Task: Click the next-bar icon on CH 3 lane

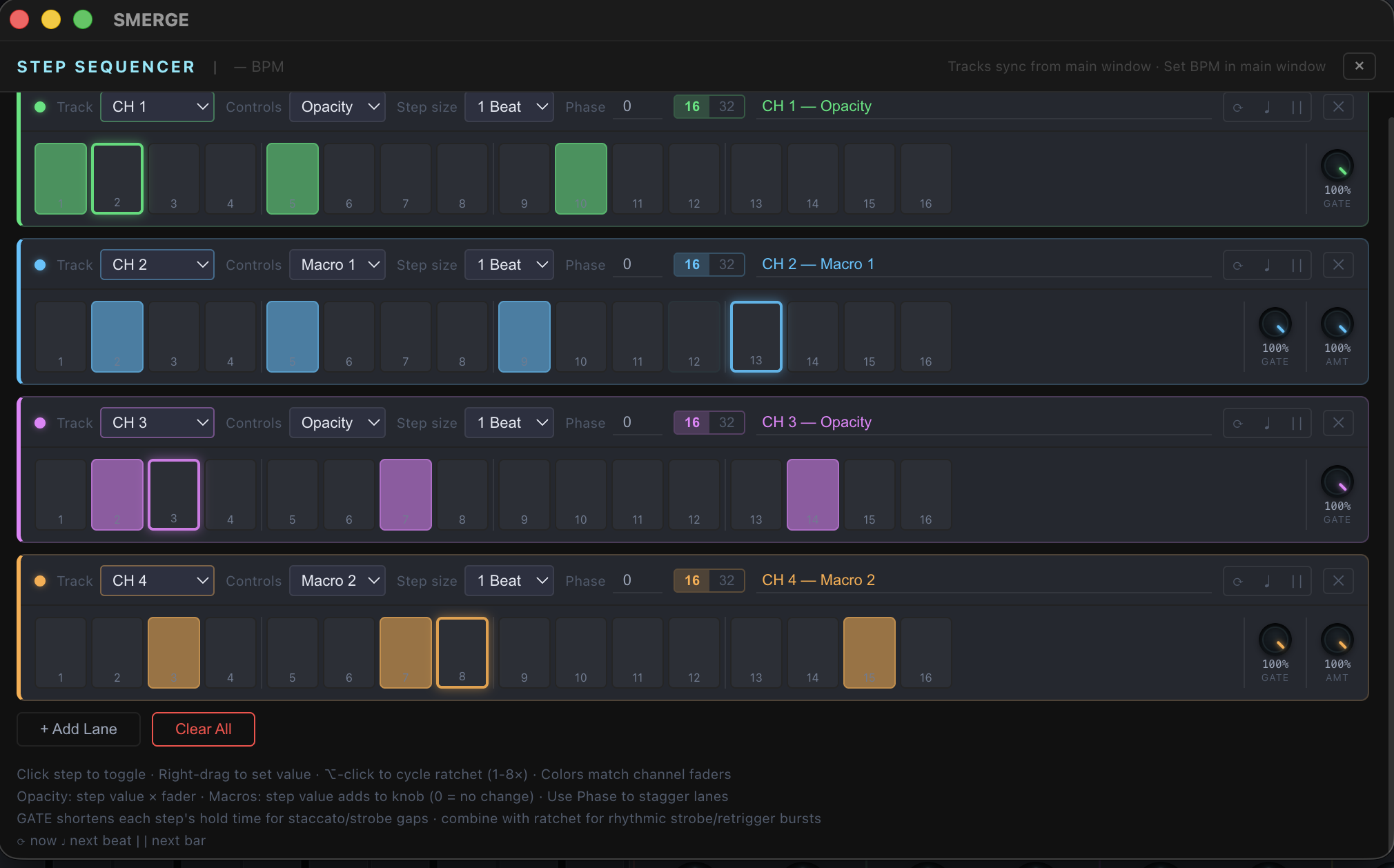Action: pos(1297,423)
